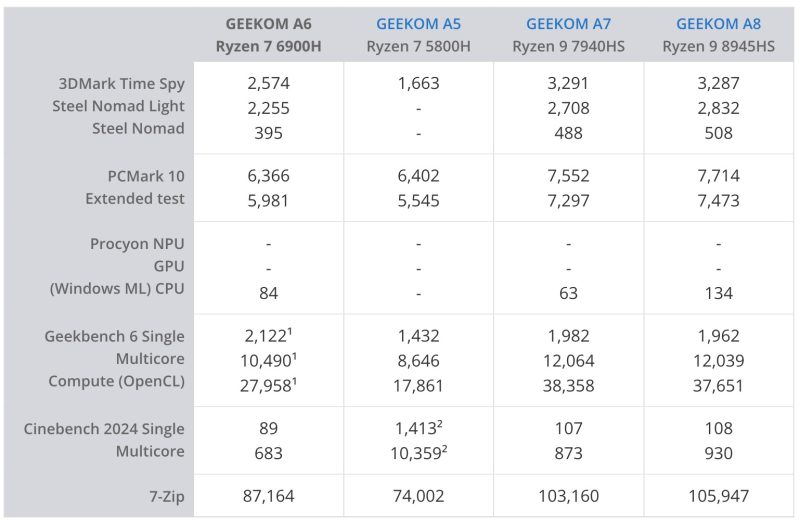
Task: Click the PCMark 10 row label
Action: tap(146, 176)
